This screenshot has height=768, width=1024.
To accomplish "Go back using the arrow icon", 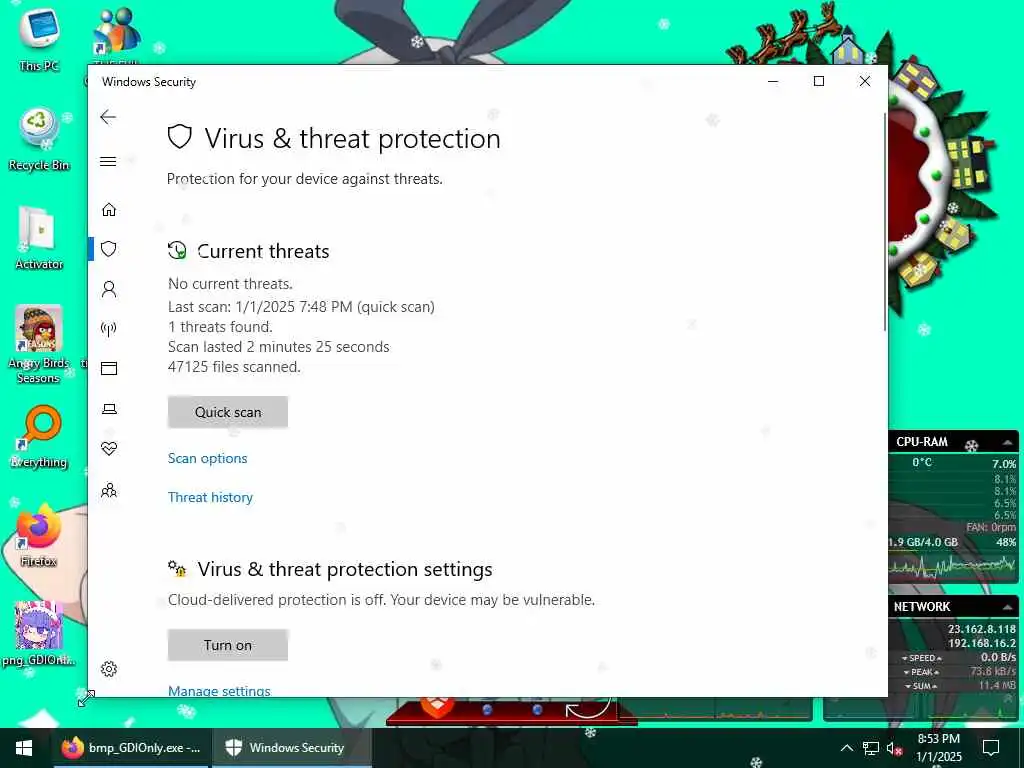I will pos(108,118).
